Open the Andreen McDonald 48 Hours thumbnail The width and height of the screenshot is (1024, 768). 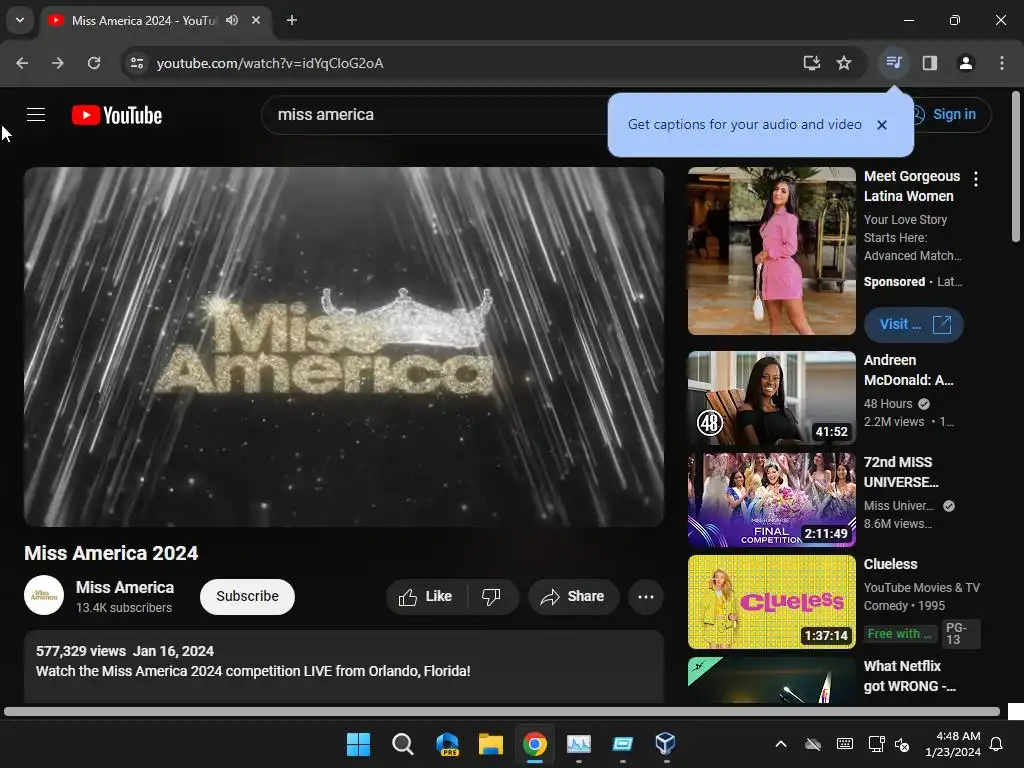point(771,398)
